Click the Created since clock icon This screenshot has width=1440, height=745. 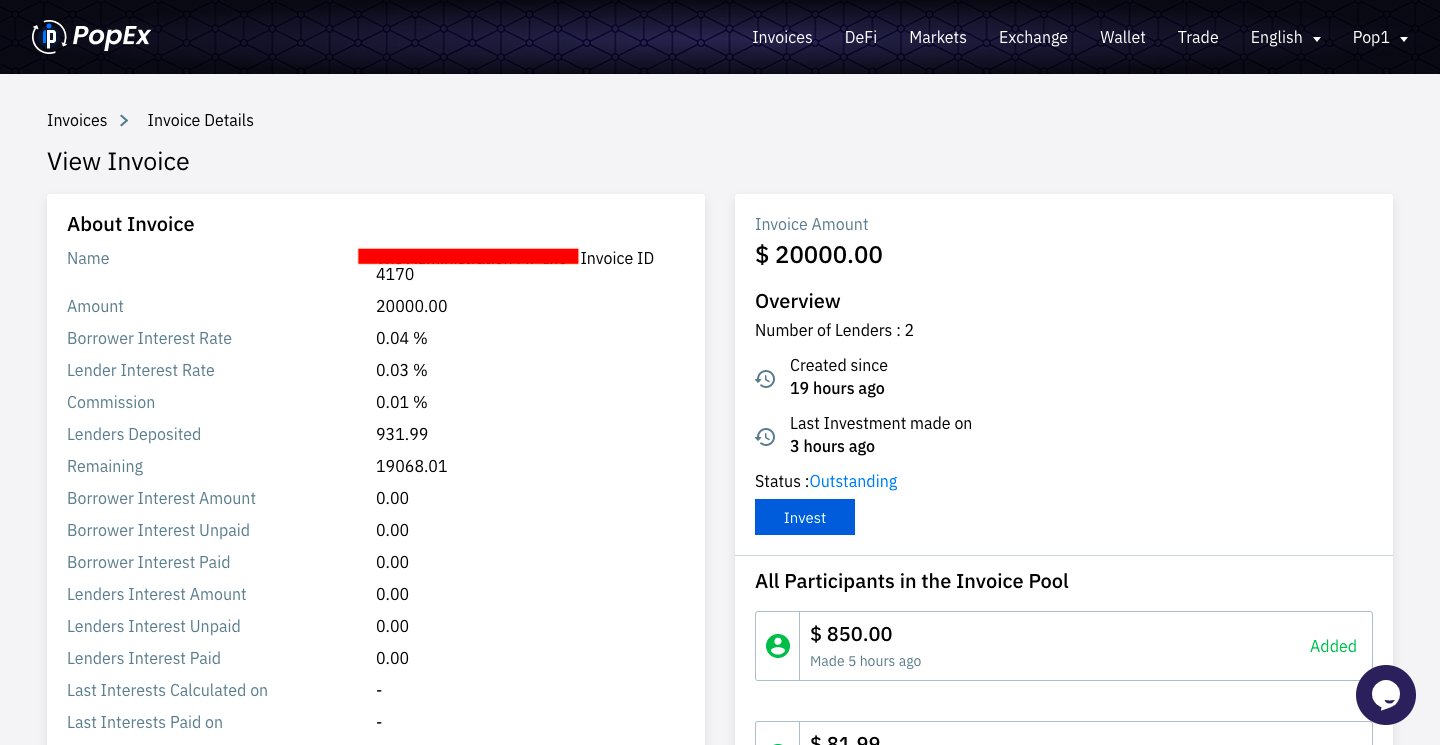pyautogui.click(x=765, y=379)
